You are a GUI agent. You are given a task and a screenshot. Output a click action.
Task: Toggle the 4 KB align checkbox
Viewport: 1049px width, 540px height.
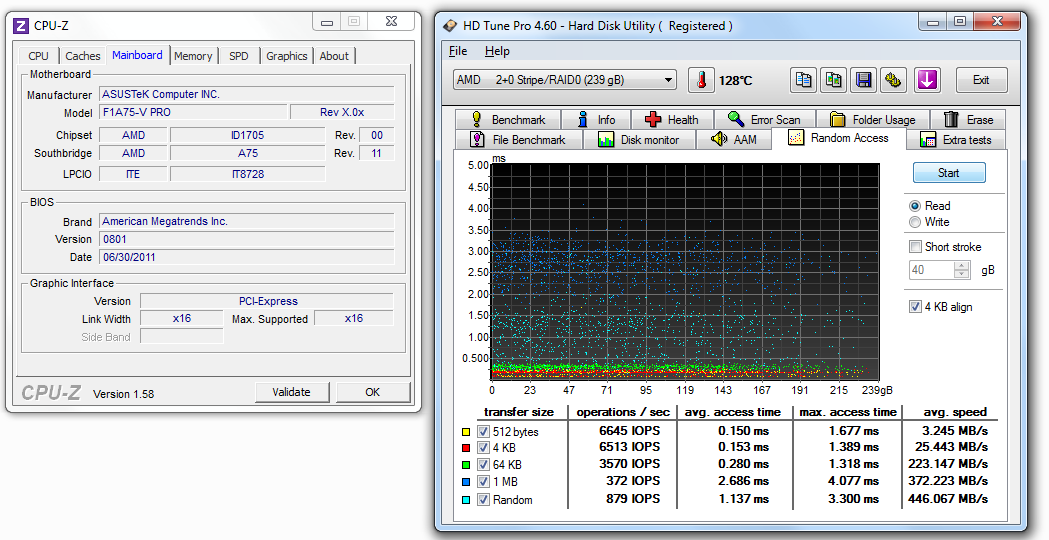click(915, 306)
